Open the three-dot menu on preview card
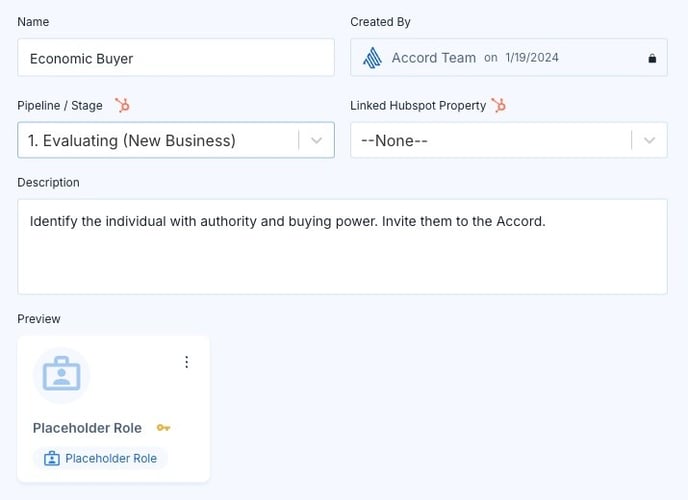688x500 pixels. [186, 362]
